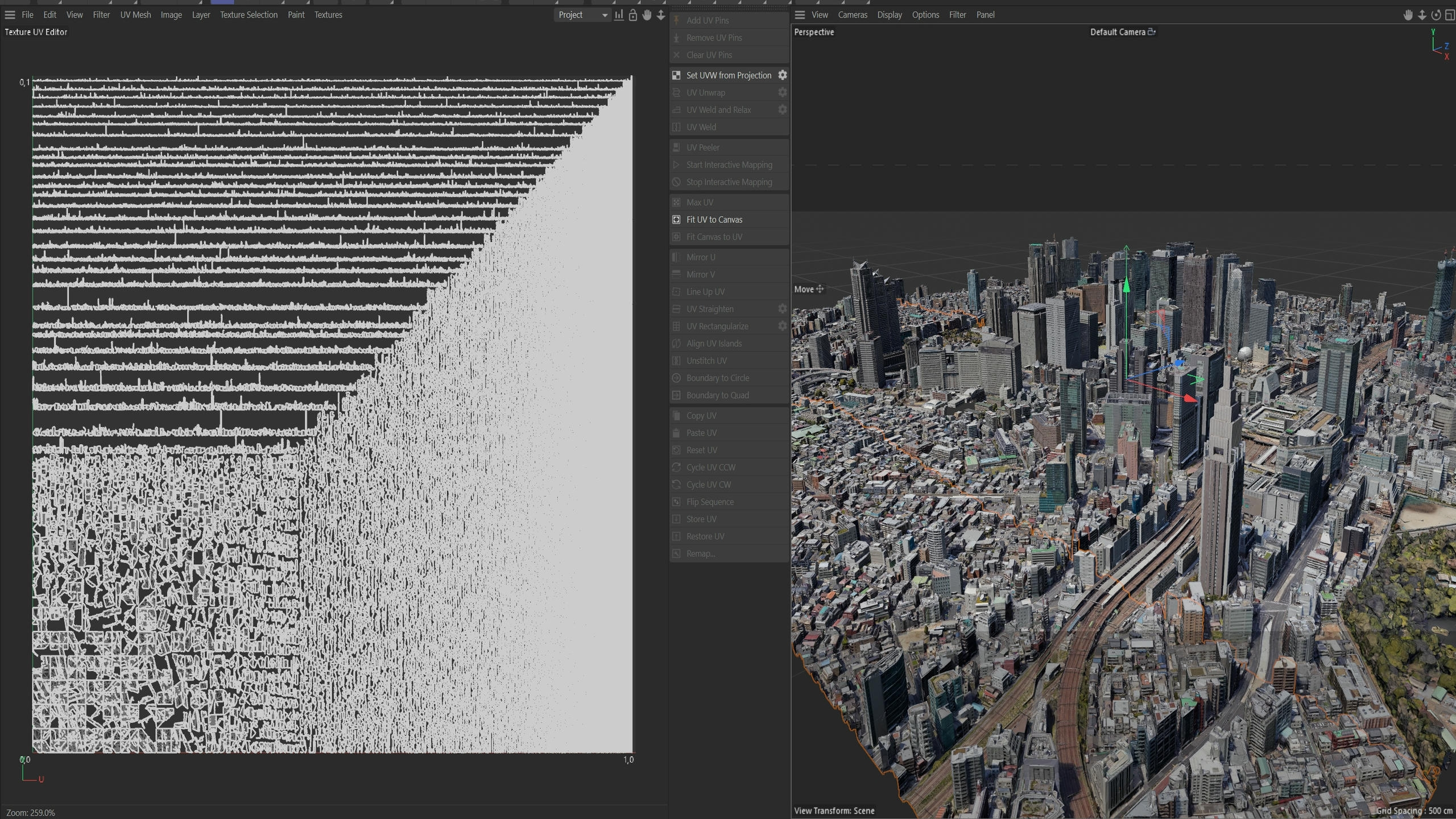
Task: Open UV Straighten gear settings
Action: 783,309
